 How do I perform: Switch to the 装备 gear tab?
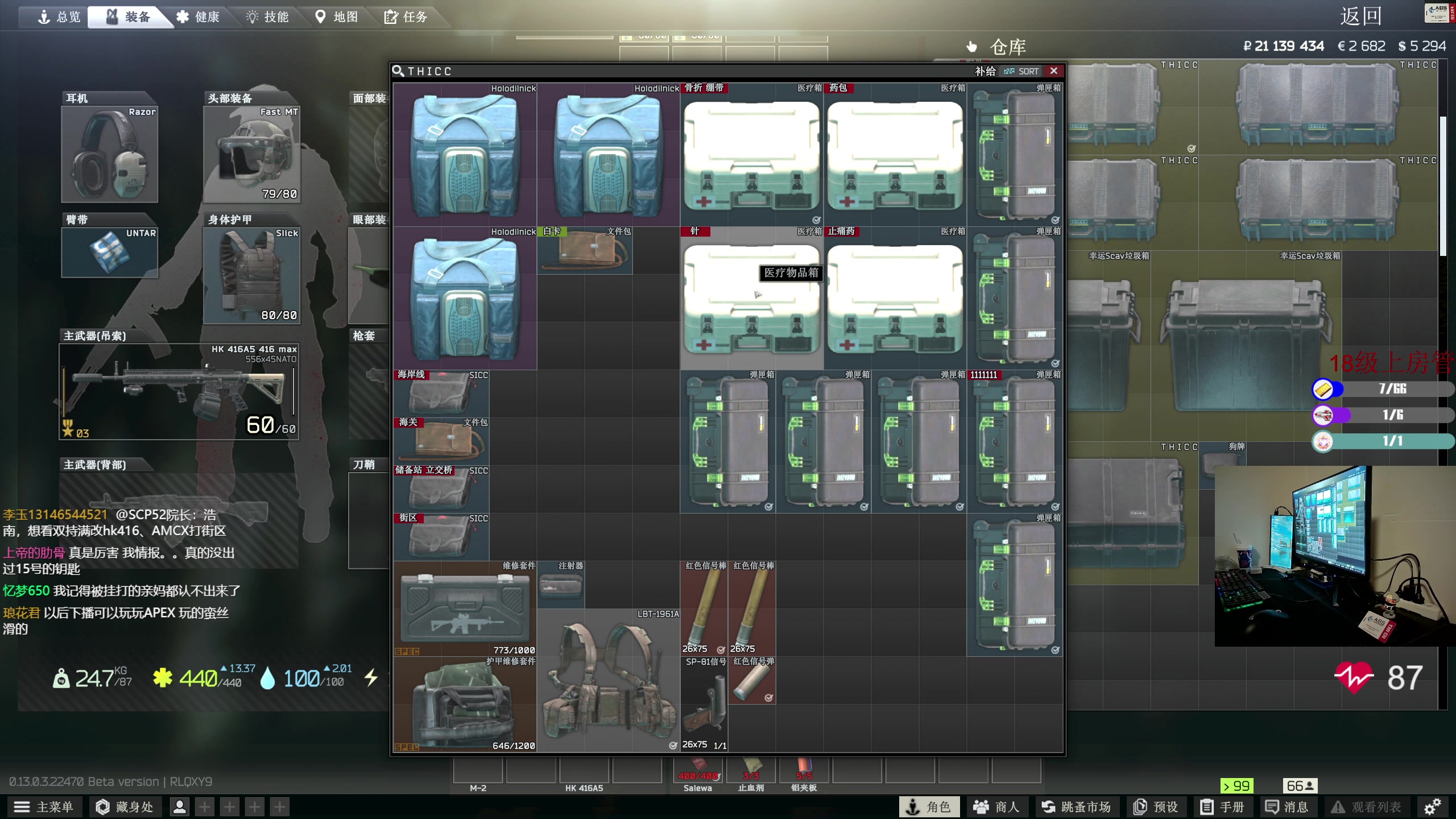(x=129, y=16)
